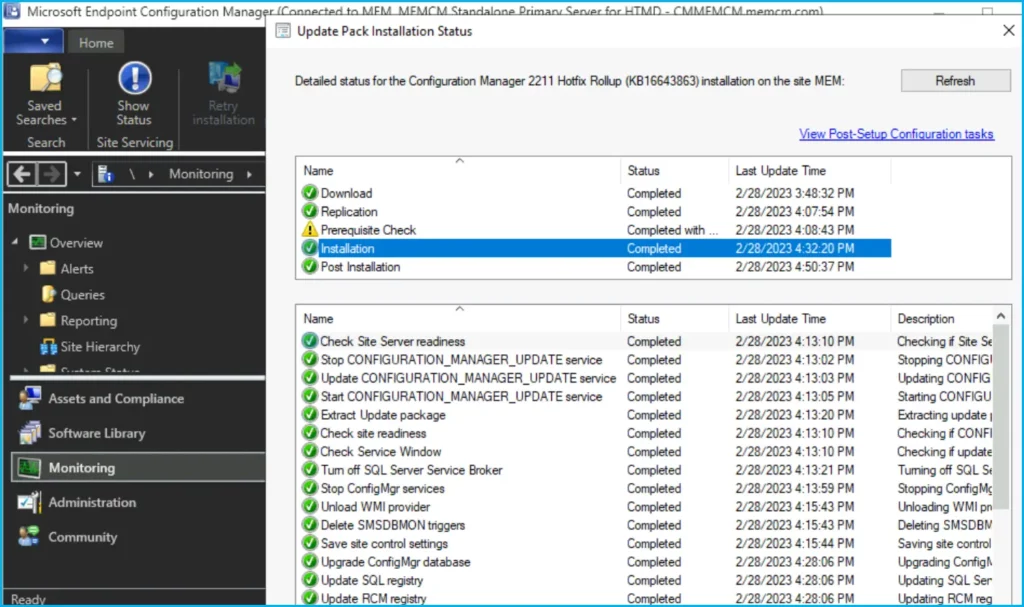The image size is (1024, 607).
Task: Sort bottom list by Last Update Time
Action: (809, 319)
